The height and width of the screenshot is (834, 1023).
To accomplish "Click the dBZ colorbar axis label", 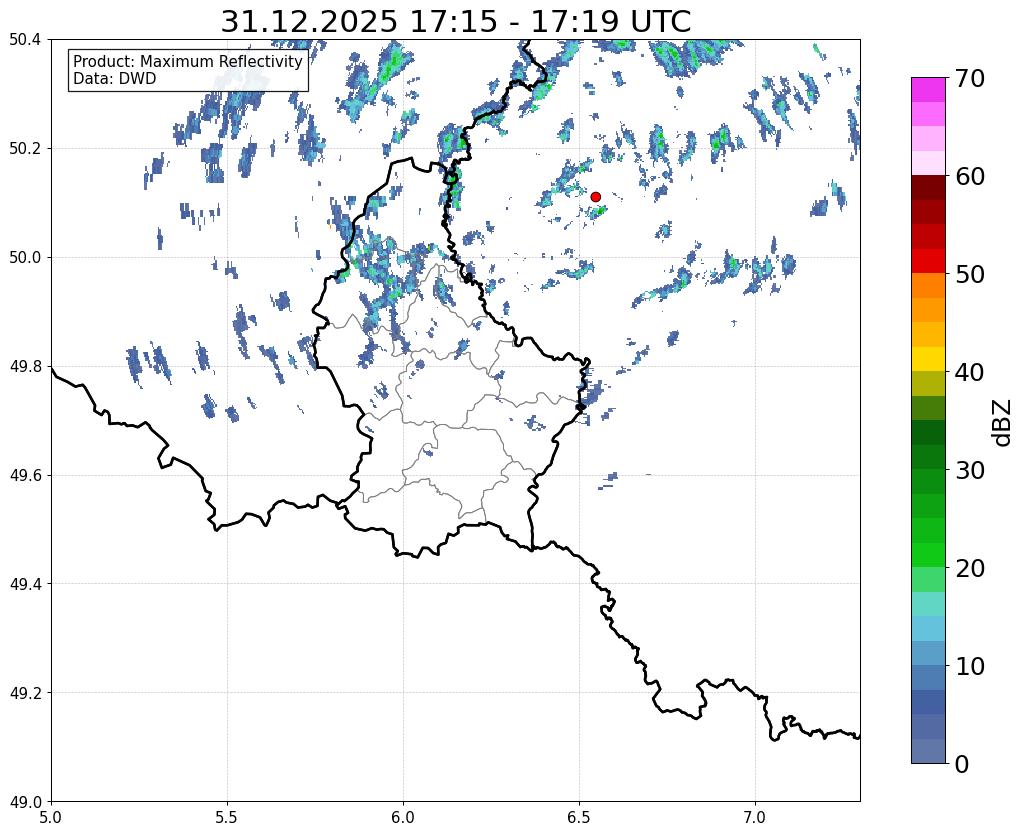I will [1003, 423].
